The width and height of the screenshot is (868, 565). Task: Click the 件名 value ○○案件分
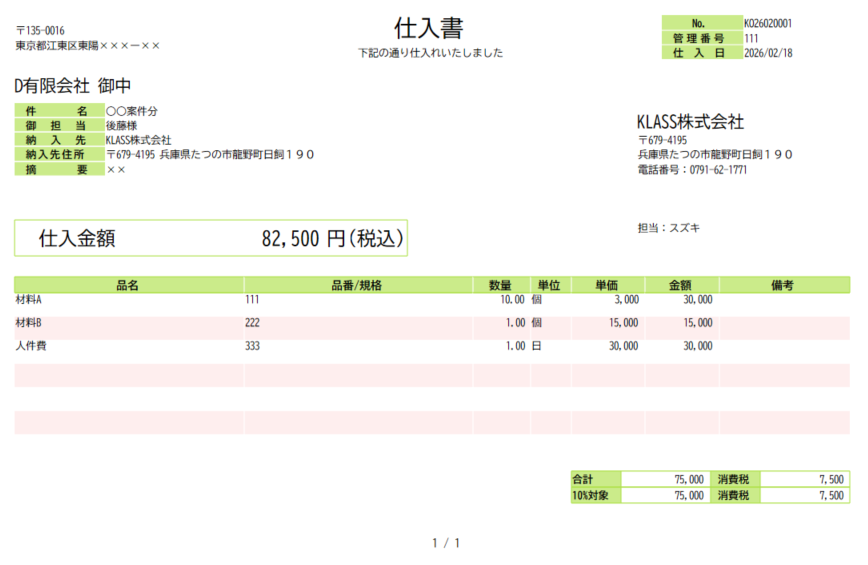point(132,111)
